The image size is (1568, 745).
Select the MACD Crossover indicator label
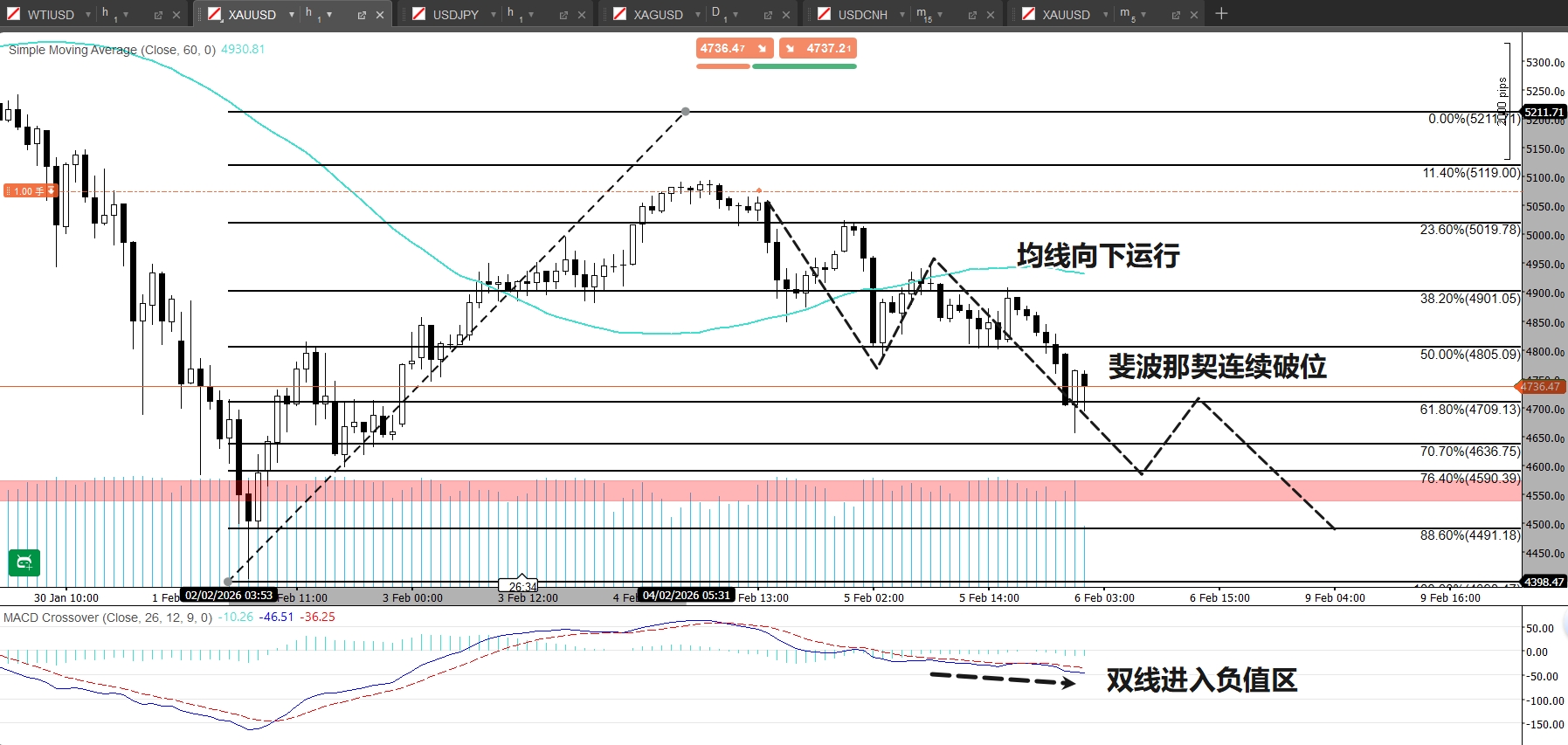(x=107, y=617)
